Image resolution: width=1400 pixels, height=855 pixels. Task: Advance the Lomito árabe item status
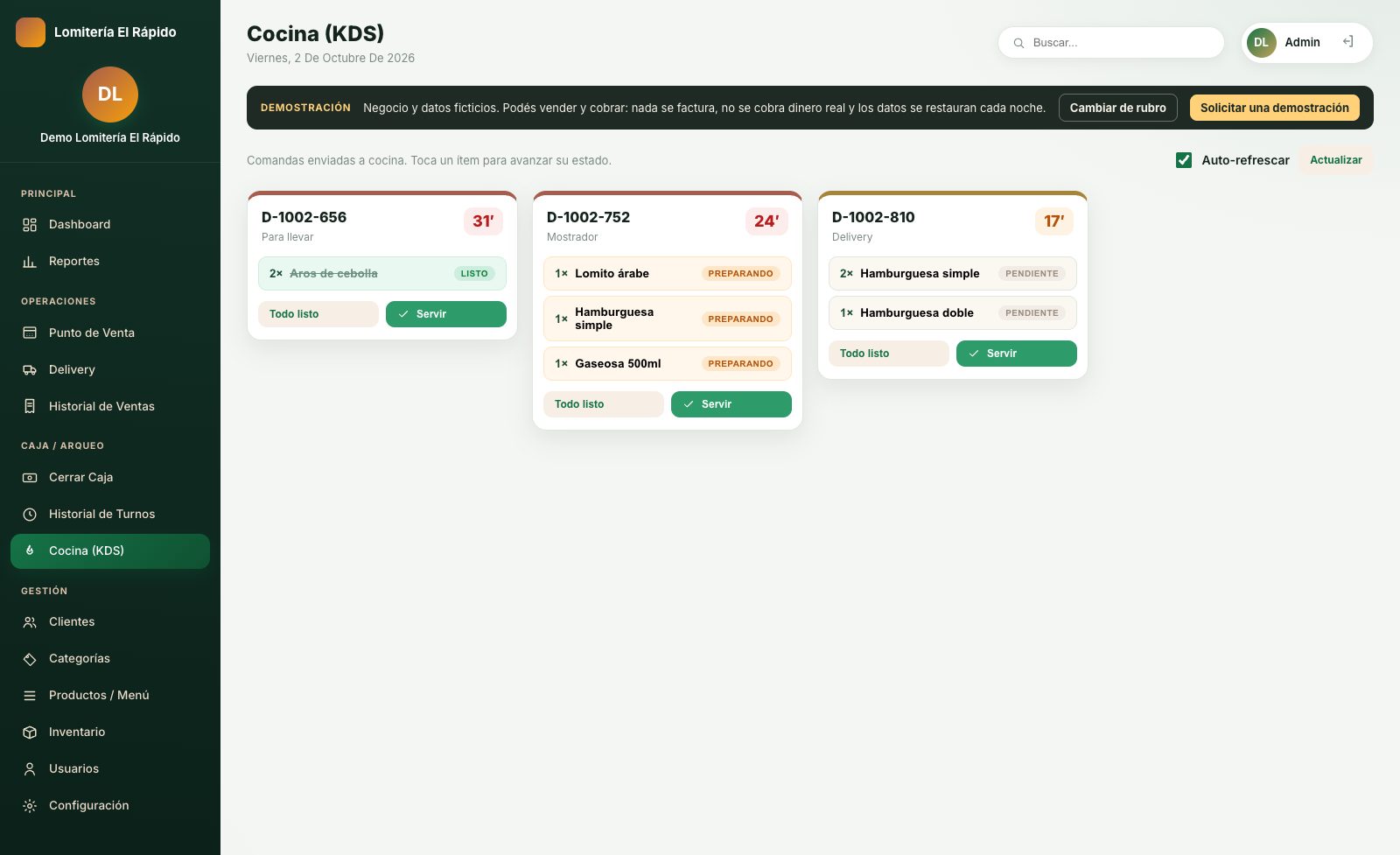(668, 274)
